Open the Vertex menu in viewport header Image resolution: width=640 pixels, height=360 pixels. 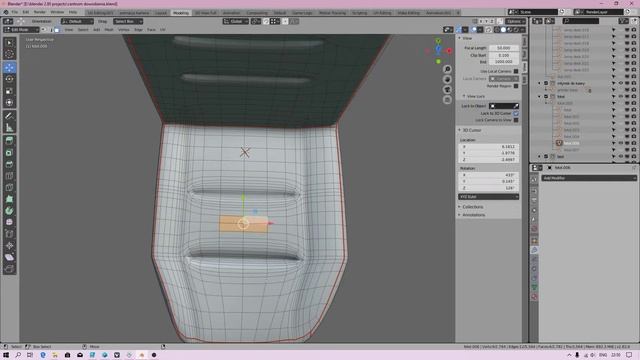click(x=124, y=30)
